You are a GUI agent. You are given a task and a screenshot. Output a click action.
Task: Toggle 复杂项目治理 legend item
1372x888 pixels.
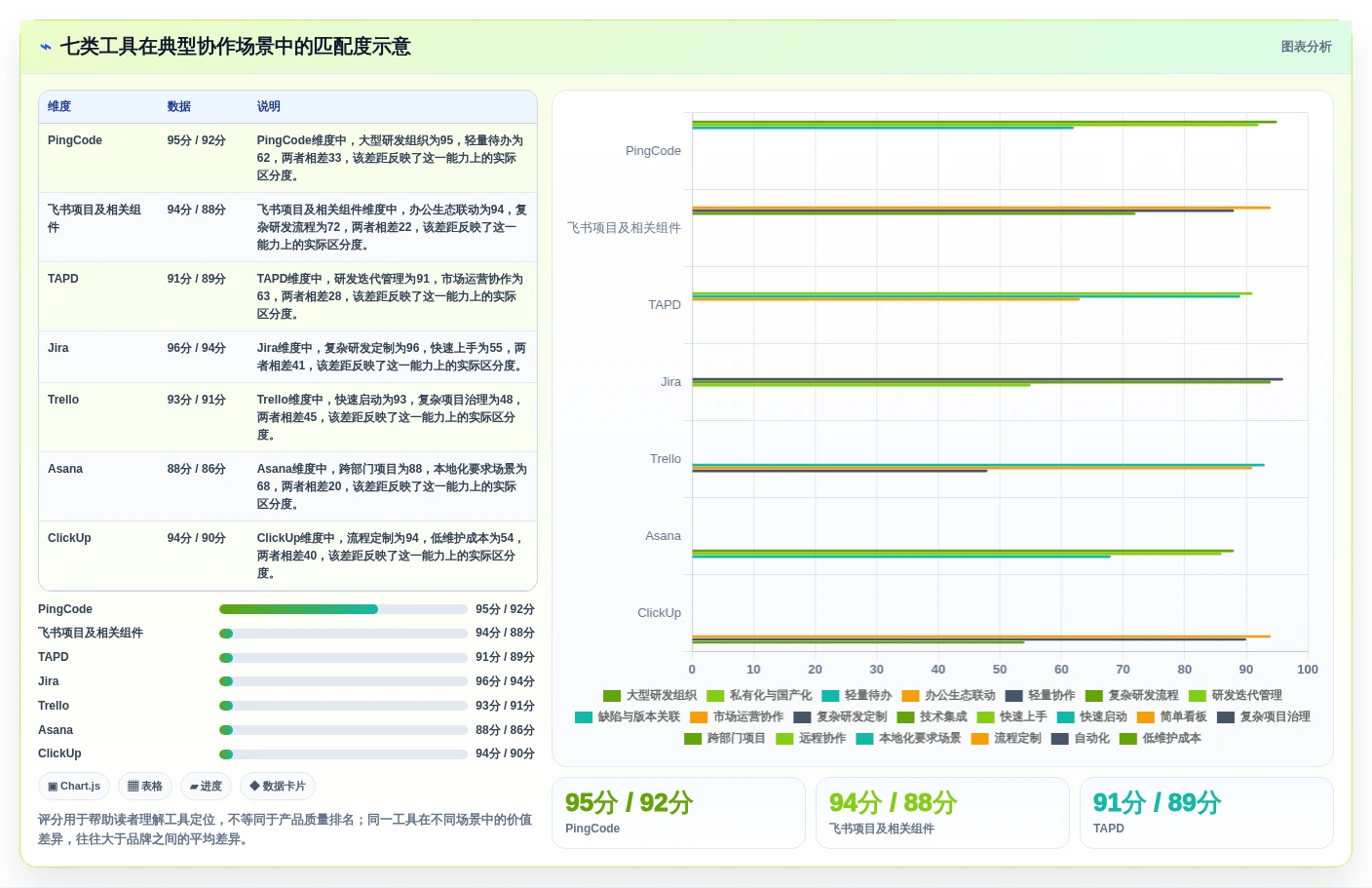1263,716
